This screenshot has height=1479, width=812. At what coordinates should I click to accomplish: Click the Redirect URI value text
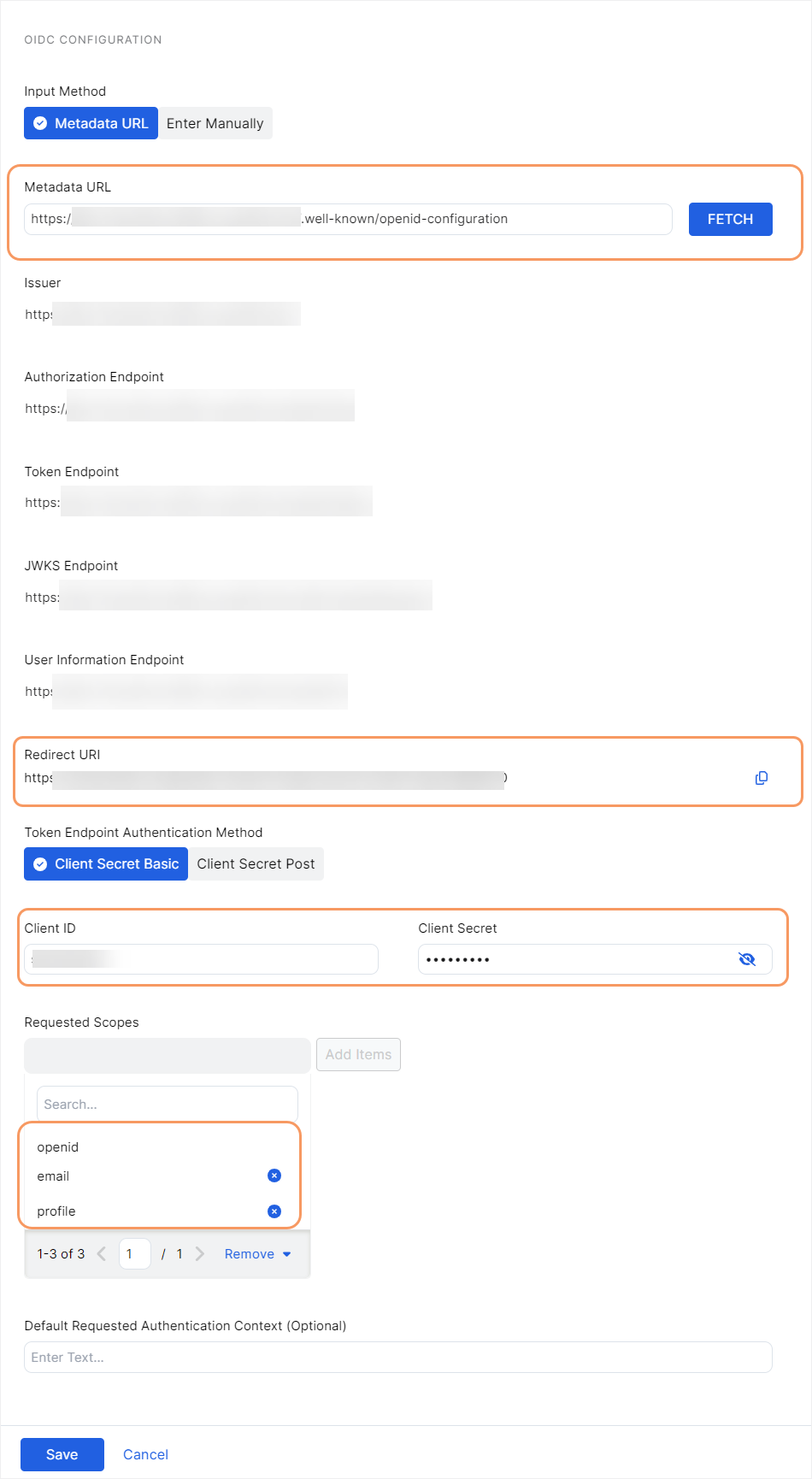coord(266,778)
